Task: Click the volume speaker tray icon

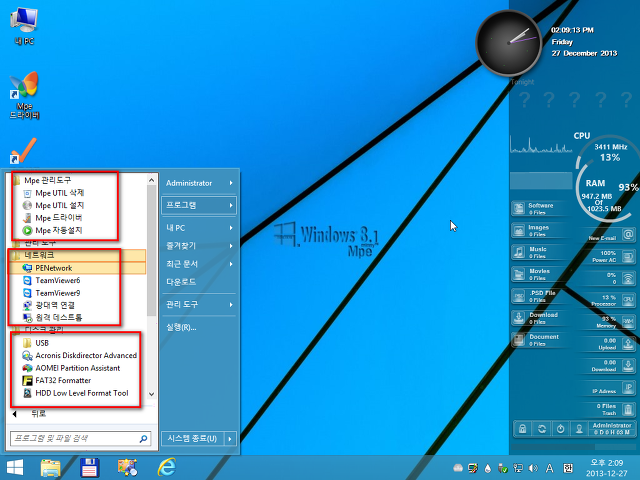Action: [533, 468]
